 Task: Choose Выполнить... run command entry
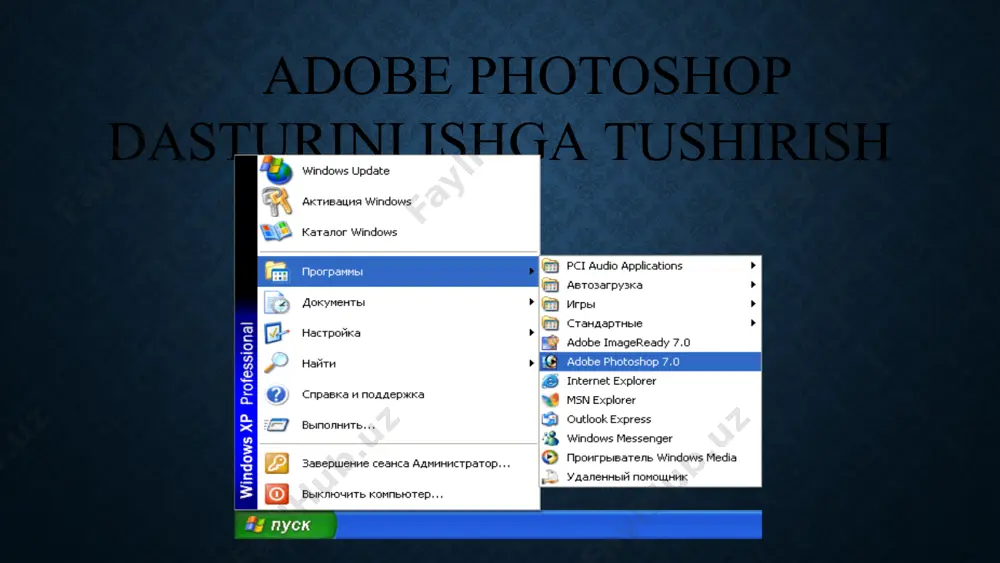pyautogui.click(x=399, y=425)
